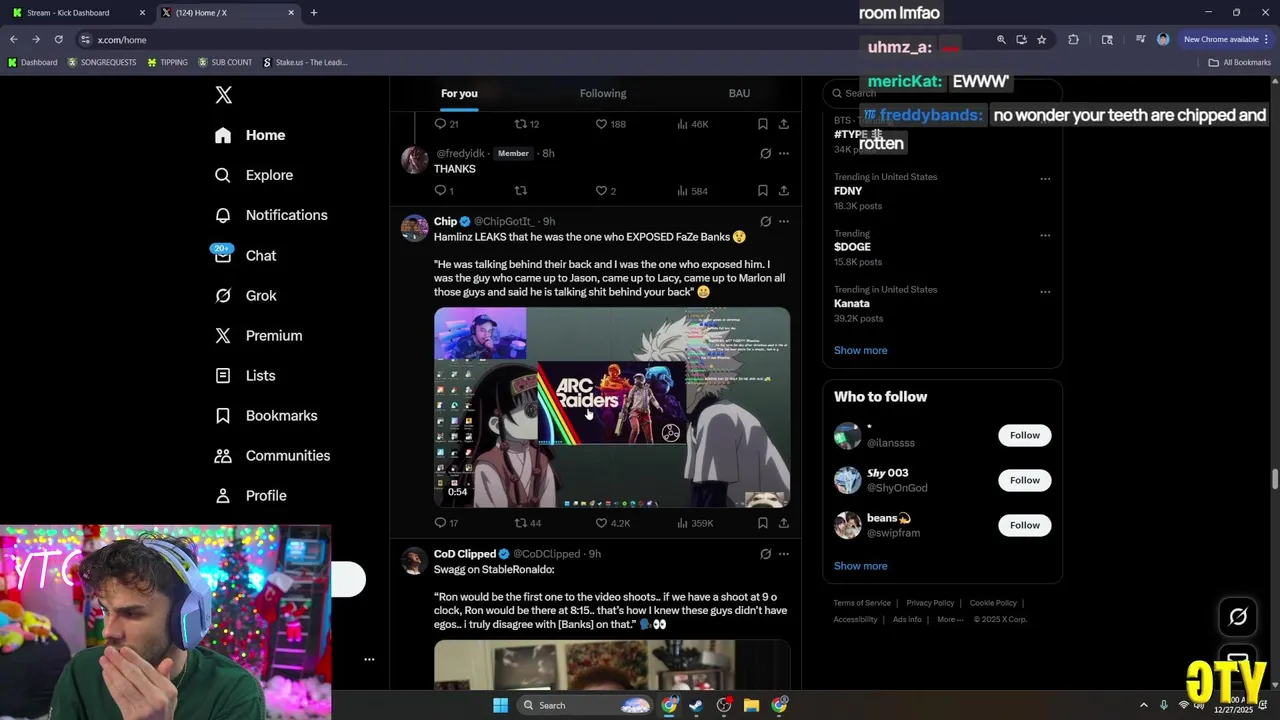Open more options for Kanata trend

coord(1045,292)
